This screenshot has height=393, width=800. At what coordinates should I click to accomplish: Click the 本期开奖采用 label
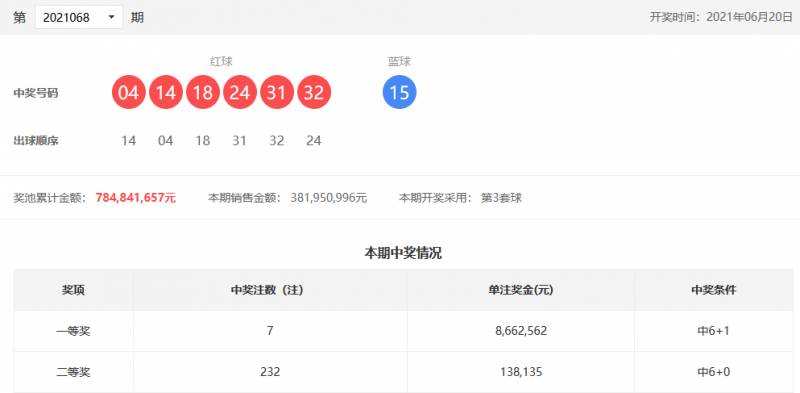coord(435,198)
